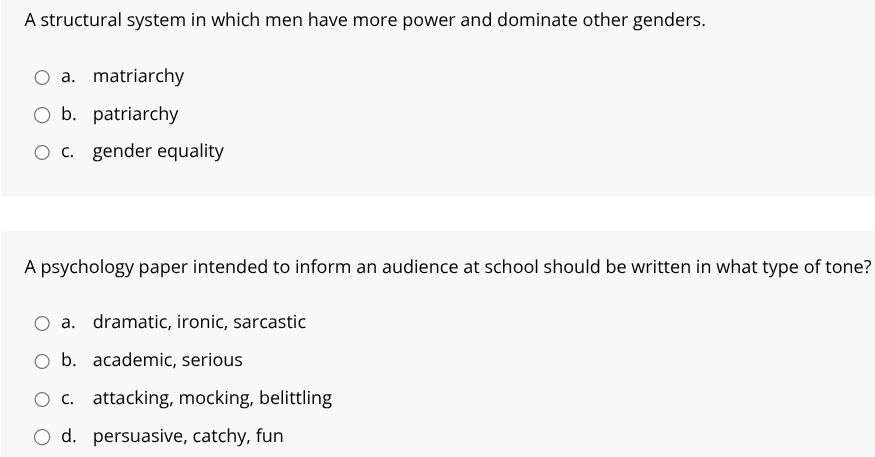Click the 'patriarchy' answer label
Screen dimensions: 875x457
pos(136,114)
